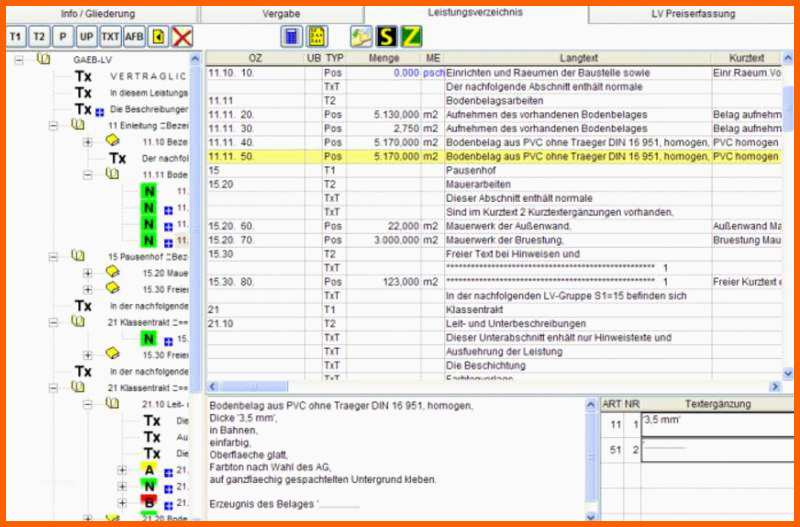This screenshot has width=800, height=527.
Task: Click the empty Textergänzung field in row 51
Action: click(717, 450)
